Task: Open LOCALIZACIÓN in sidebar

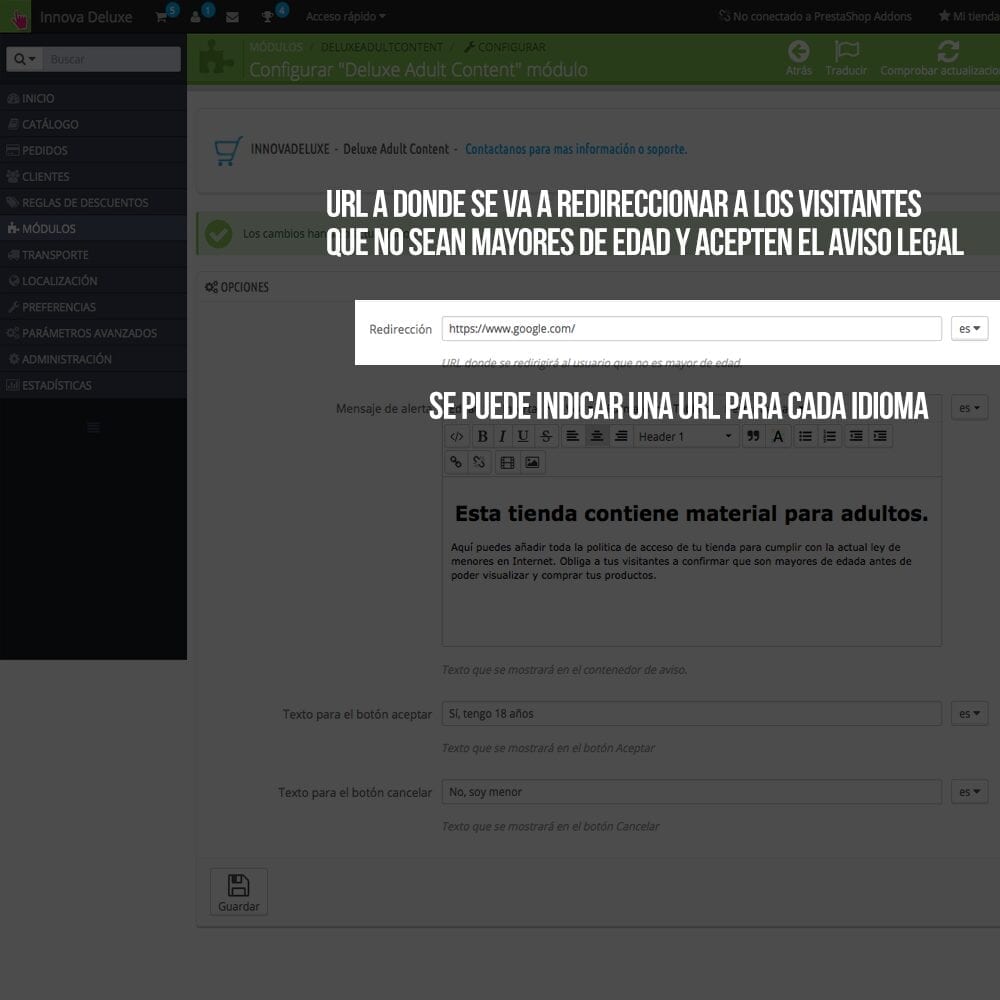Action: [x=93, y=281]
